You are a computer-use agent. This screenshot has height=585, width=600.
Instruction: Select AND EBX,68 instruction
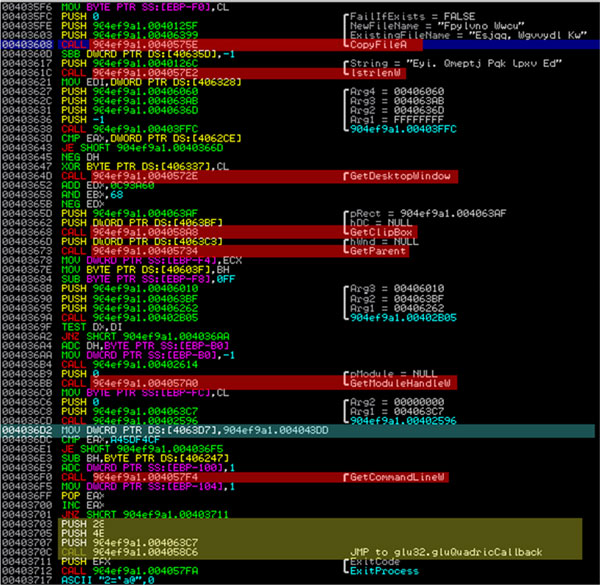[x=92, y=195]
